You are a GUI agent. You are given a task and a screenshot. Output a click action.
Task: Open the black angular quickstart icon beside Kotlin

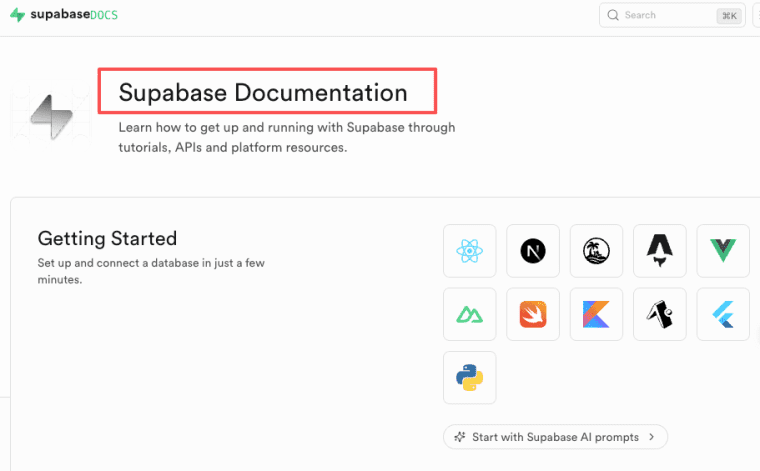click(660, 314)
